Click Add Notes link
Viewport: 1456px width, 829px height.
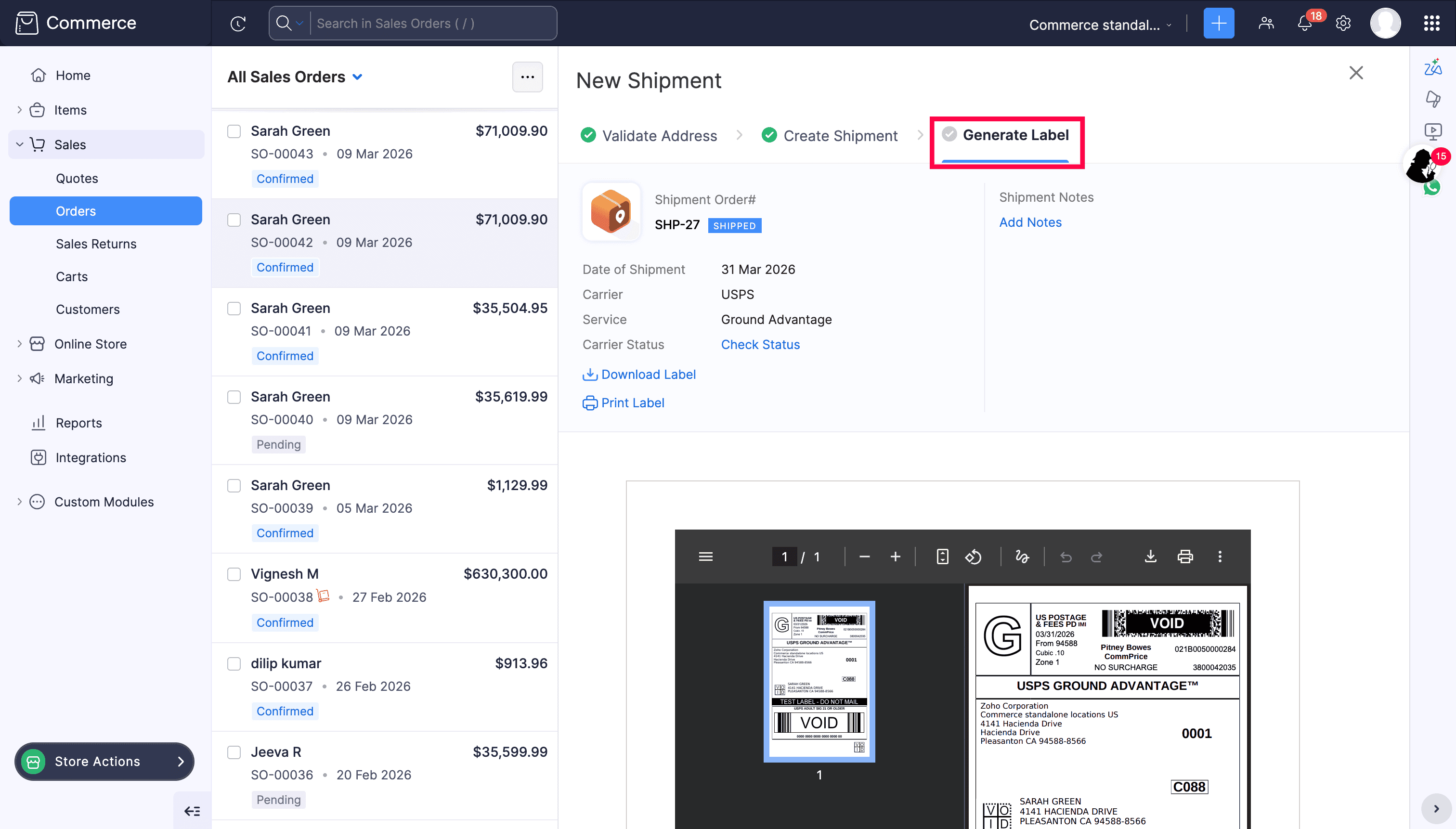[1030, 222]
